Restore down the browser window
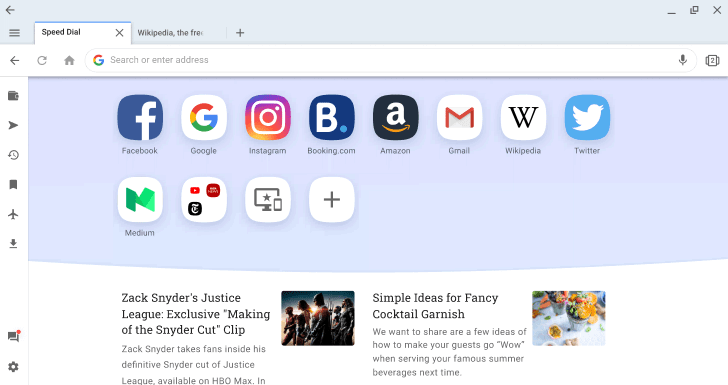This screenshot has width=728, height=385. tap(694, 10)
